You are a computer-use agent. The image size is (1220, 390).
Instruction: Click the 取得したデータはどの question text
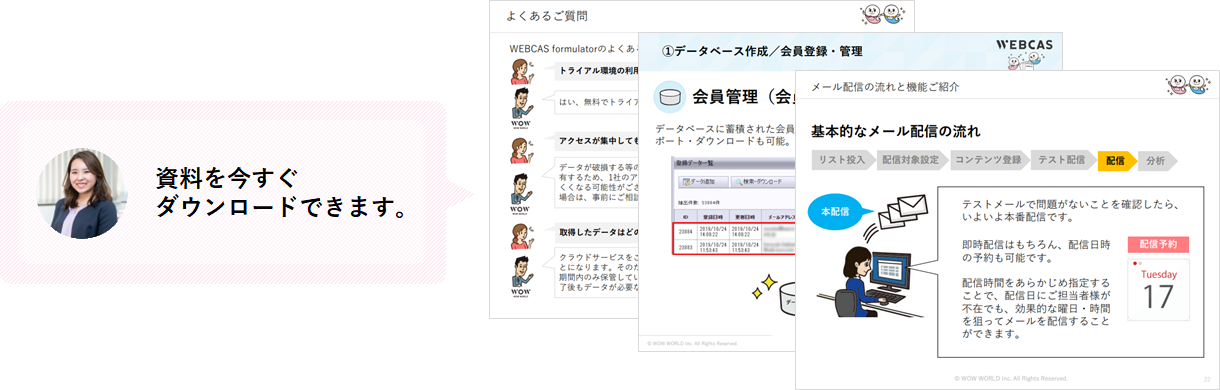(599, 231)
